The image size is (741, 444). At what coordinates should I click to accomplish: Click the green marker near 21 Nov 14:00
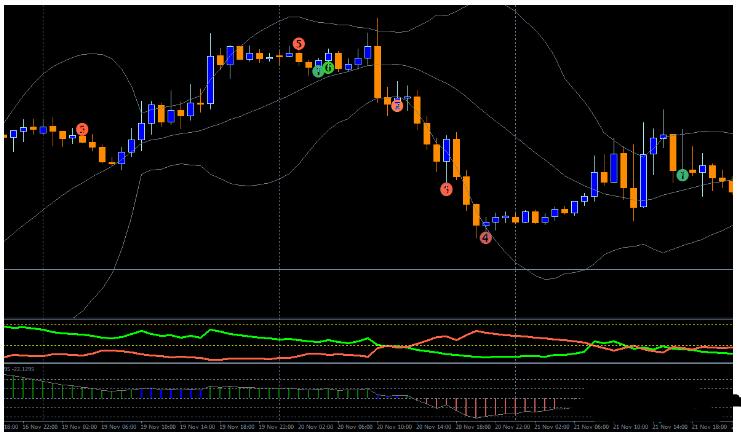pyautogui.click(x=682, y=175)
